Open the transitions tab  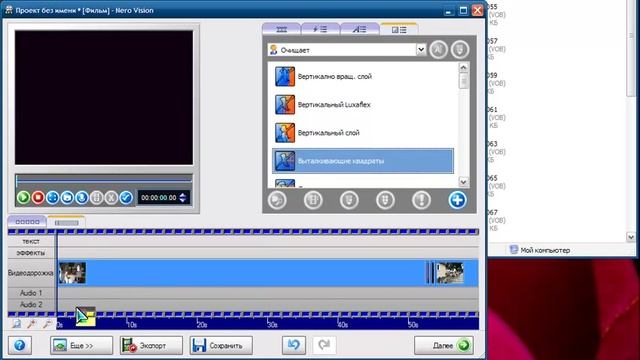[399, 29]
